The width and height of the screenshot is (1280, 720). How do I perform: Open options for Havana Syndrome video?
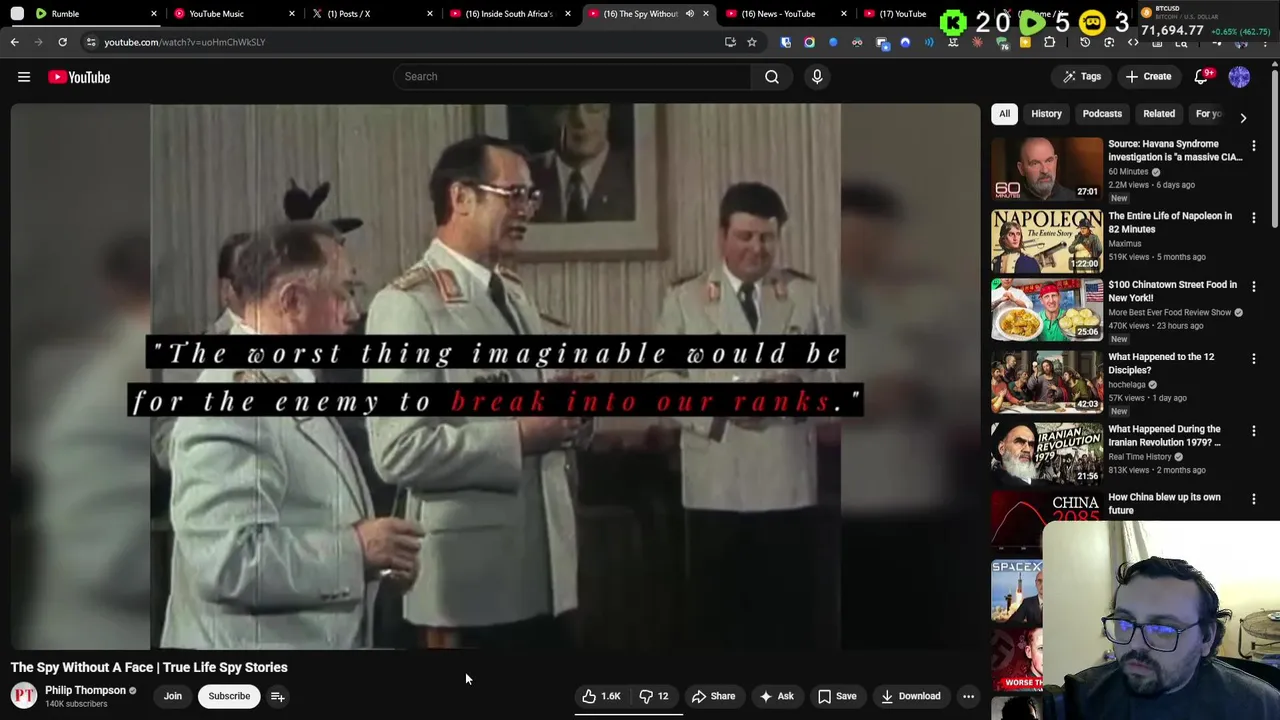pos(1254,146)
